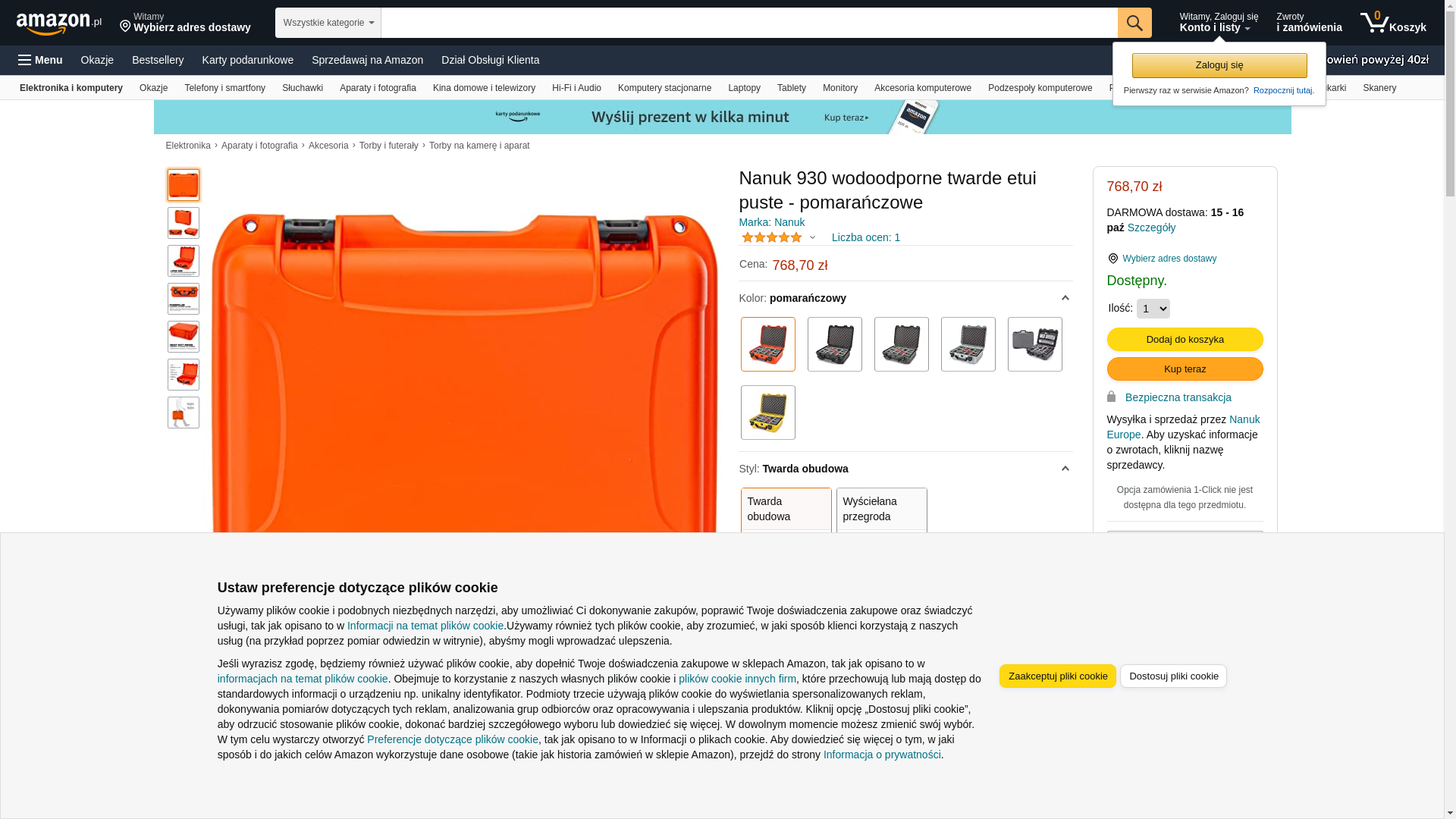This screenshot has height=819, width=1456.
Task: Choose the yellow case color swatch
Action: [768, 413]
